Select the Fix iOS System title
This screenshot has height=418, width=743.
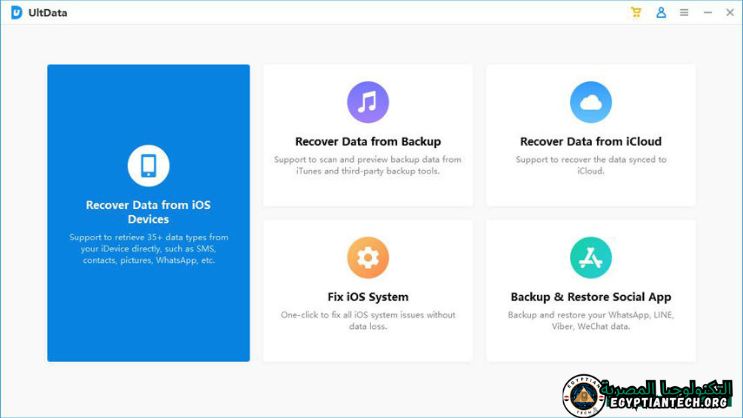pyautogui.click(x=368, y=297)
